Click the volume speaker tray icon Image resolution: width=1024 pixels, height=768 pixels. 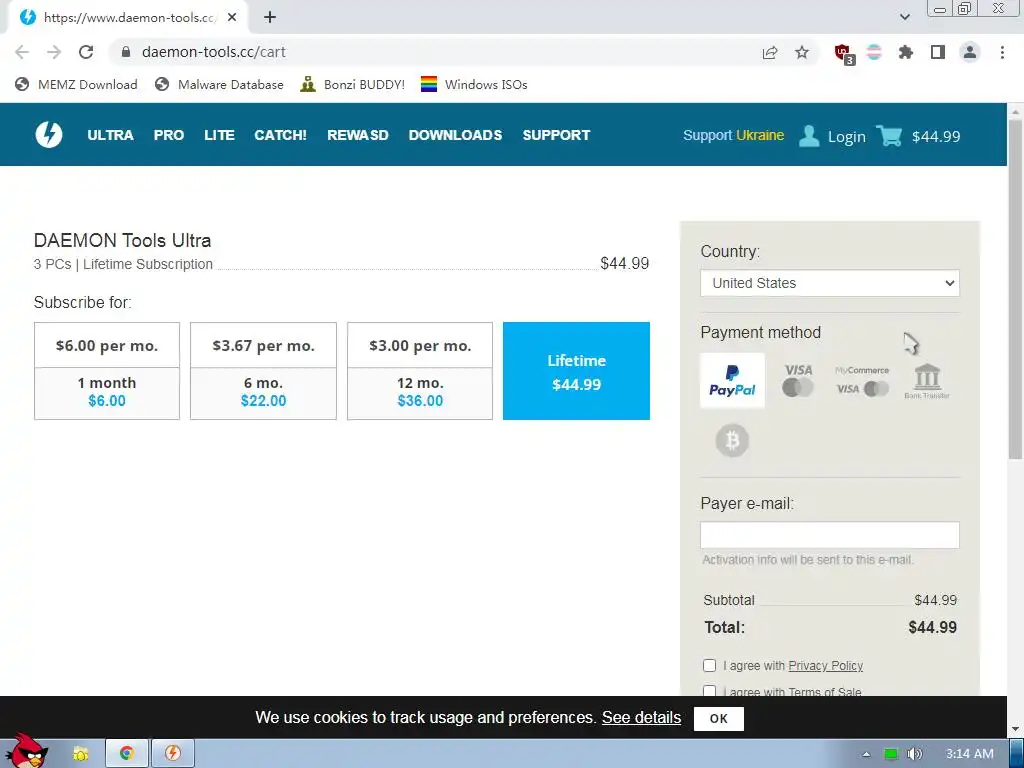(914, 754)
